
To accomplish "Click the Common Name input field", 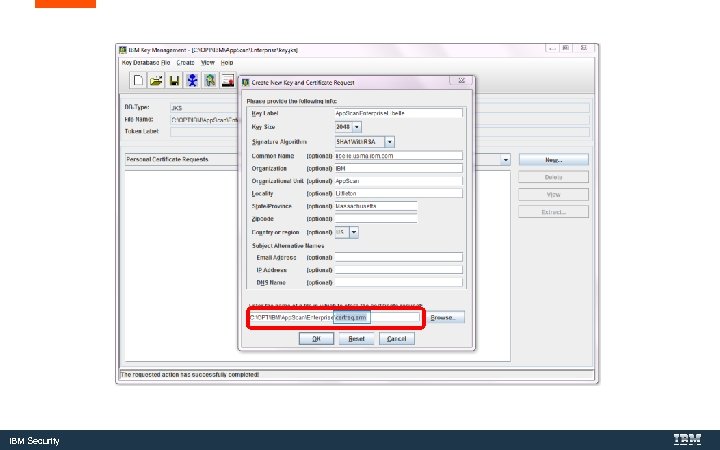I will coord(399,156).
